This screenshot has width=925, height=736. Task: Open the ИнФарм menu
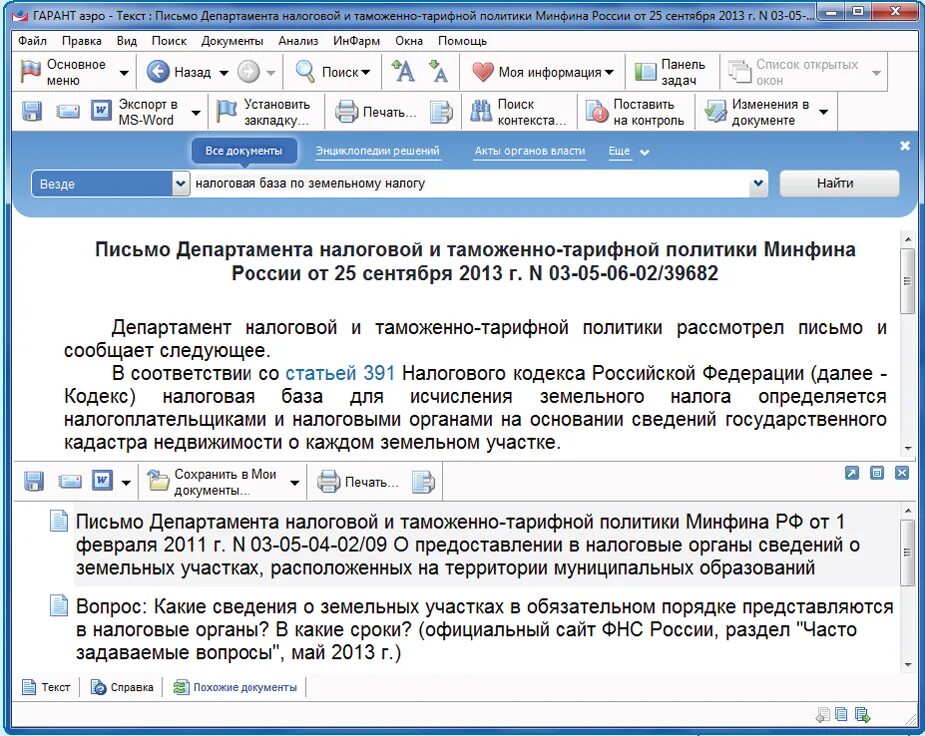click(x=356, y=41)
